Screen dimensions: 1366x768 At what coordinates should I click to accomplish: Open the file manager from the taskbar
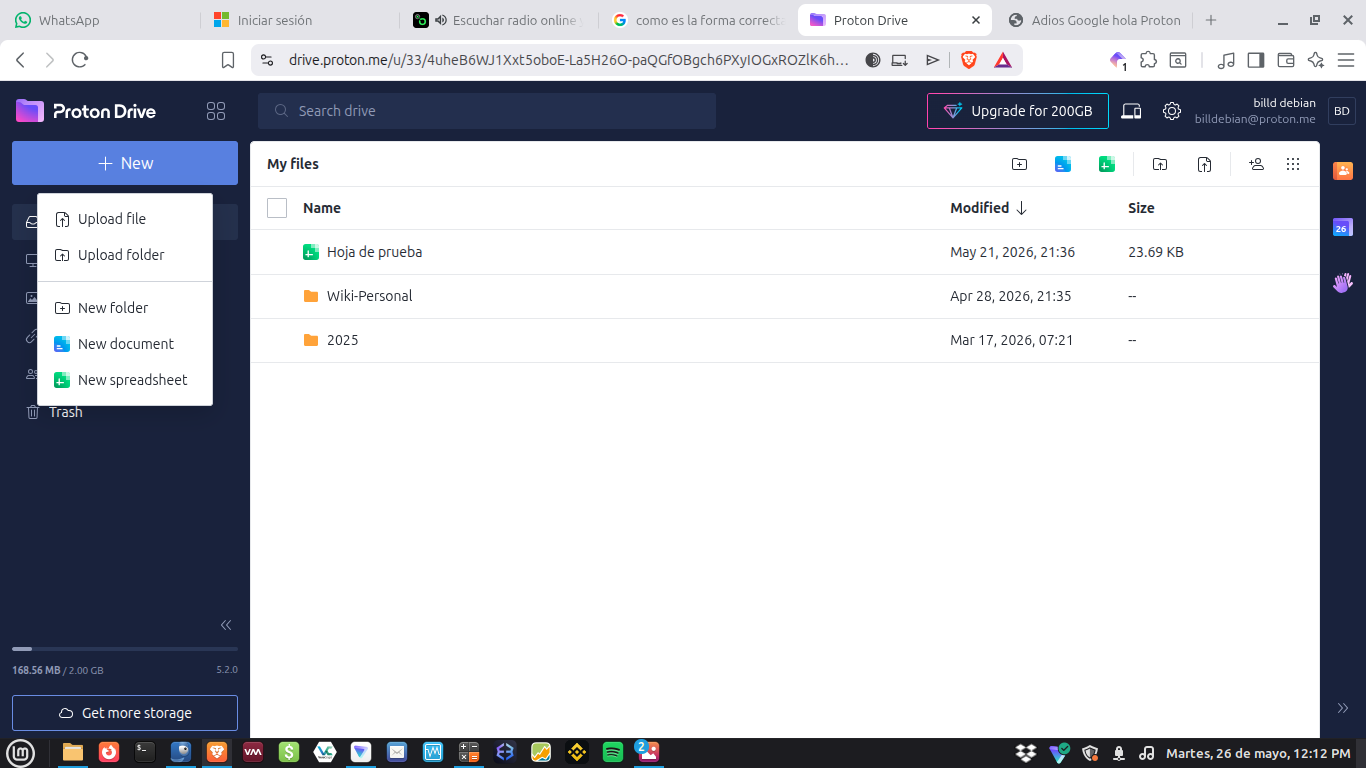click(x=73, y=752)
